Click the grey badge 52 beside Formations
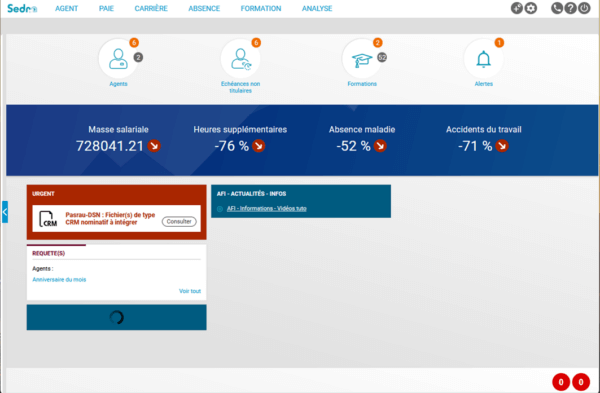This screenshot has width=600, height=393. click(x=382, y=57)
